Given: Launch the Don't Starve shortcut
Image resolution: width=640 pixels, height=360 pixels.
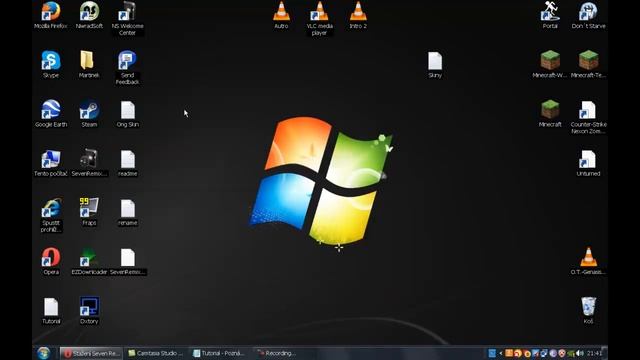Looking at the screenshot, I should [588, 15].
